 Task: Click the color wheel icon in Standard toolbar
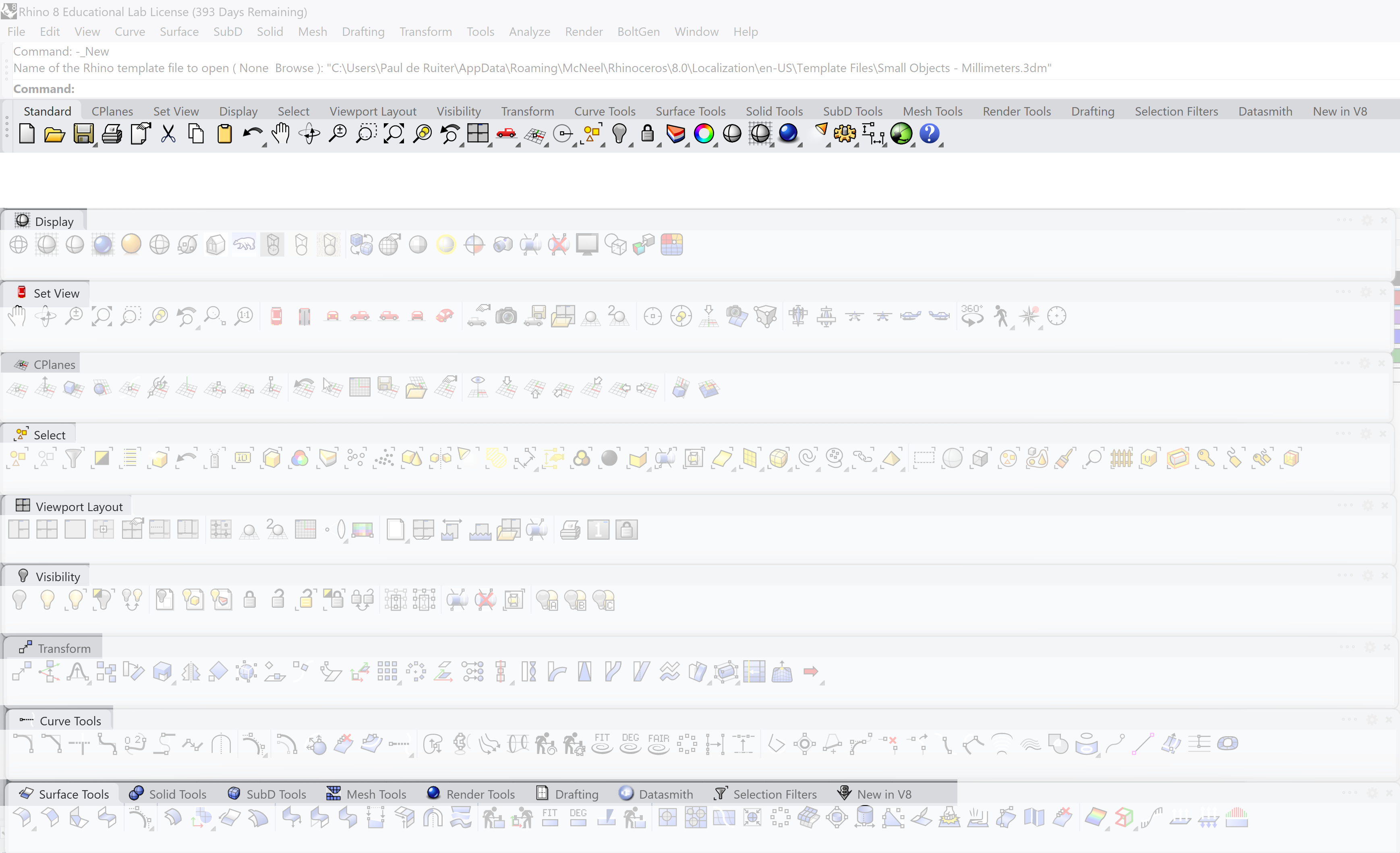tap(703, 134)
